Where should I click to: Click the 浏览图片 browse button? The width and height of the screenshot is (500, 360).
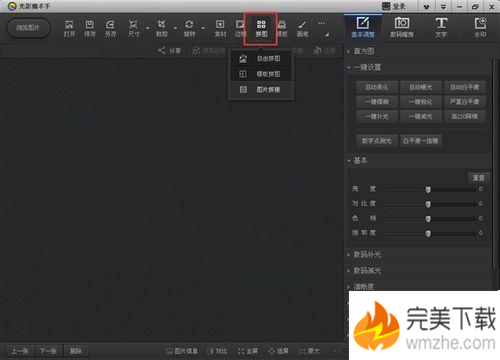(x=28, y=28)
